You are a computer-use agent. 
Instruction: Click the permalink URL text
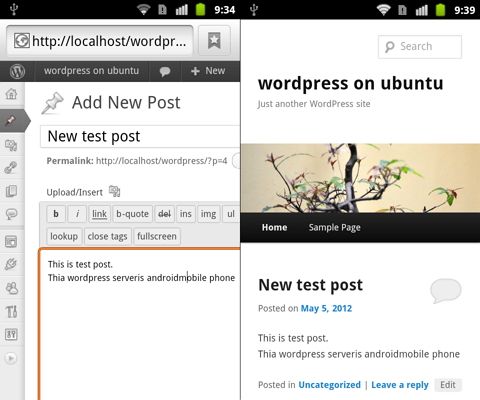(162, 161)
